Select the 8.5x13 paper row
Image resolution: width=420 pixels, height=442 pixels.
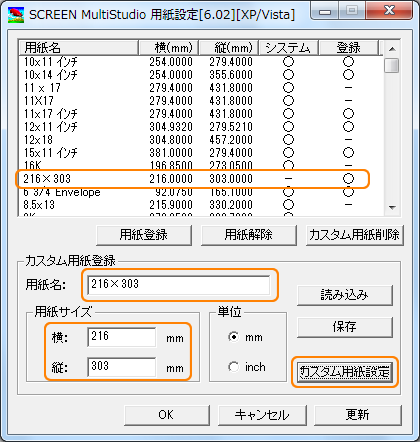pos(200,205)
